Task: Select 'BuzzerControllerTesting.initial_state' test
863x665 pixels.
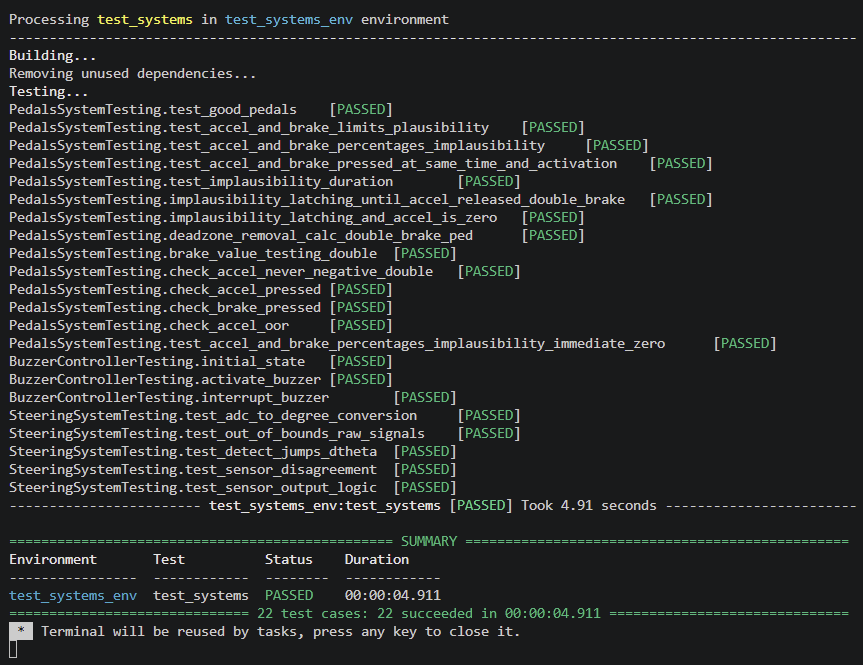Action: pyautogui.click(x=157, y=362)
